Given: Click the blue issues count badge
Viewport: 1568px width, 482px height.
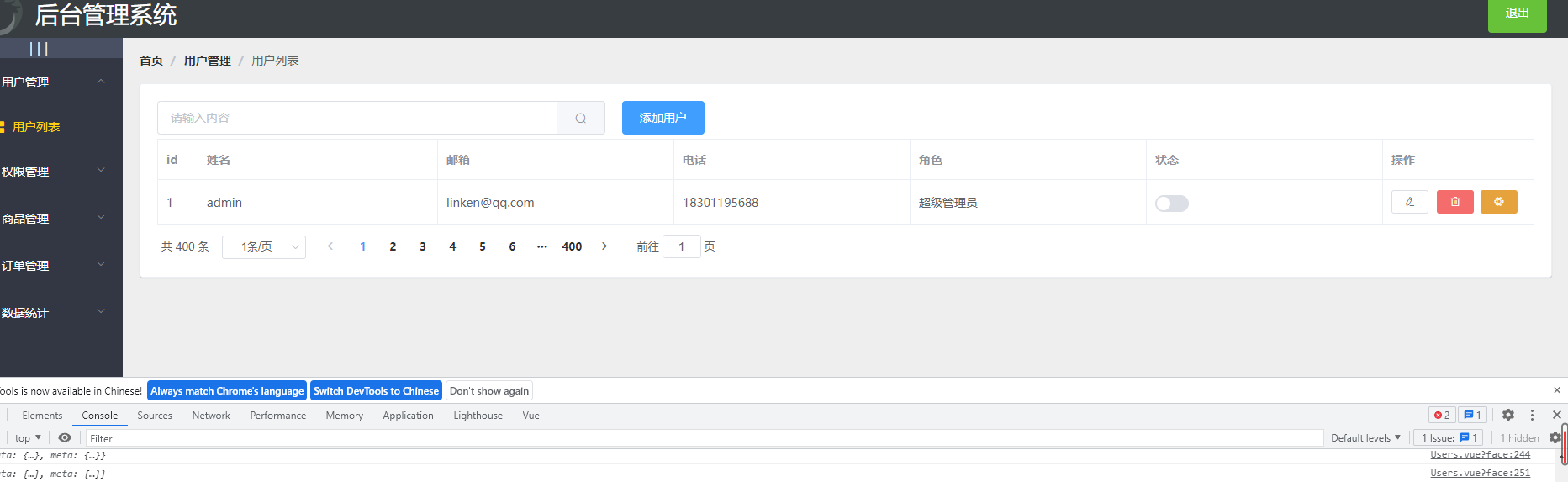Looking at the screenshot, I should pyautogui.click(x=1472, y=415).
